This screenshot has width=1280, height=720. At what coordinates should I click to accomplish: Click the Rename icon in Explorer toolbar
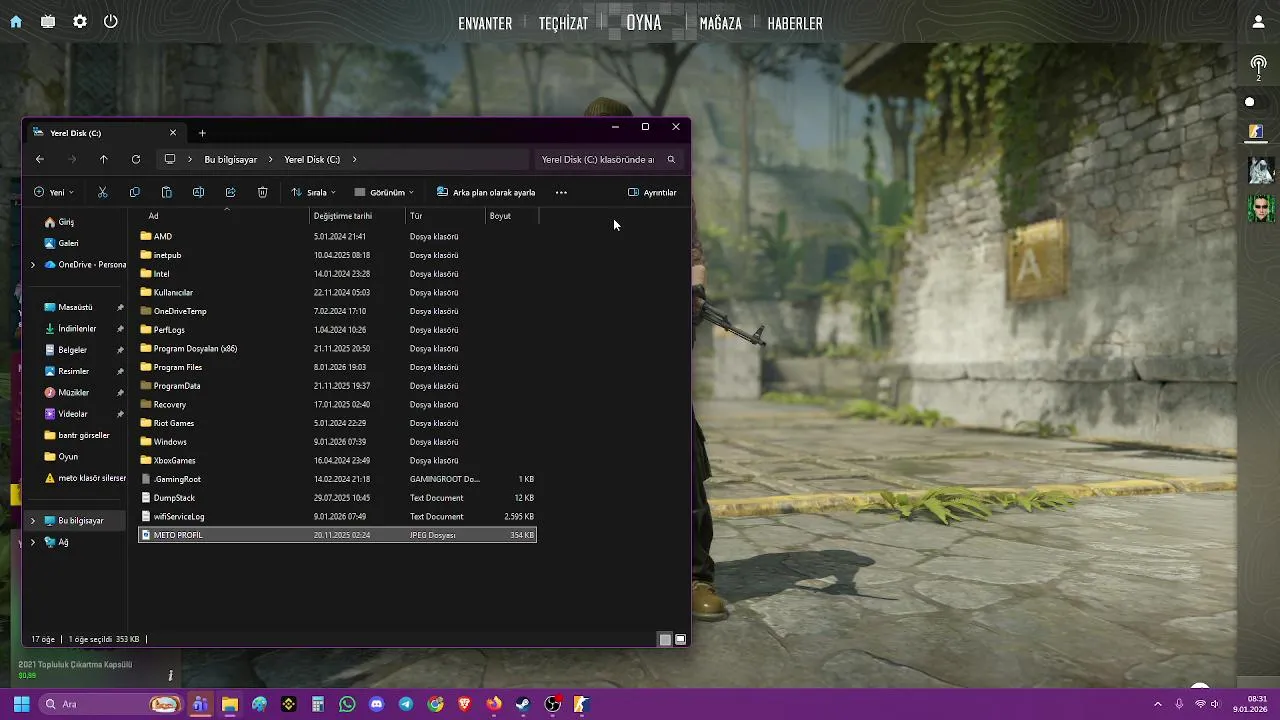[198, 192]
